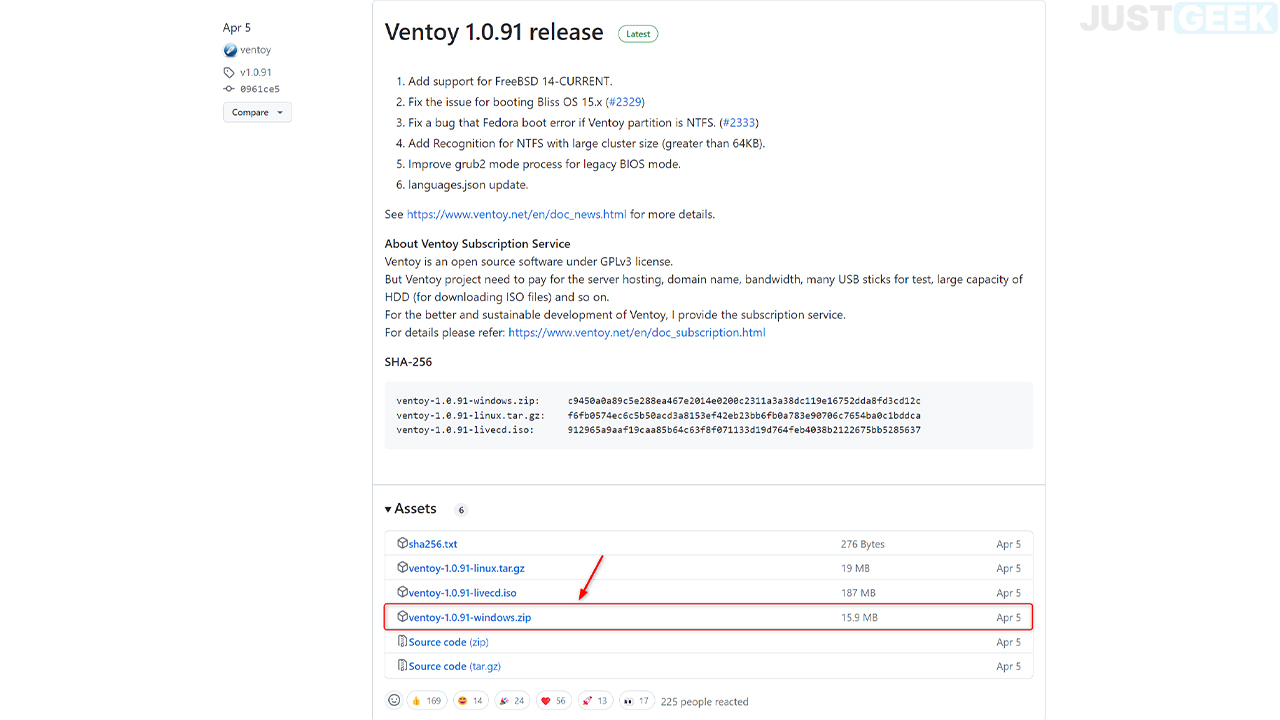Open the Compare dropdown
The width and height of the screenshot is (1280, 720).
pos(257,112)
